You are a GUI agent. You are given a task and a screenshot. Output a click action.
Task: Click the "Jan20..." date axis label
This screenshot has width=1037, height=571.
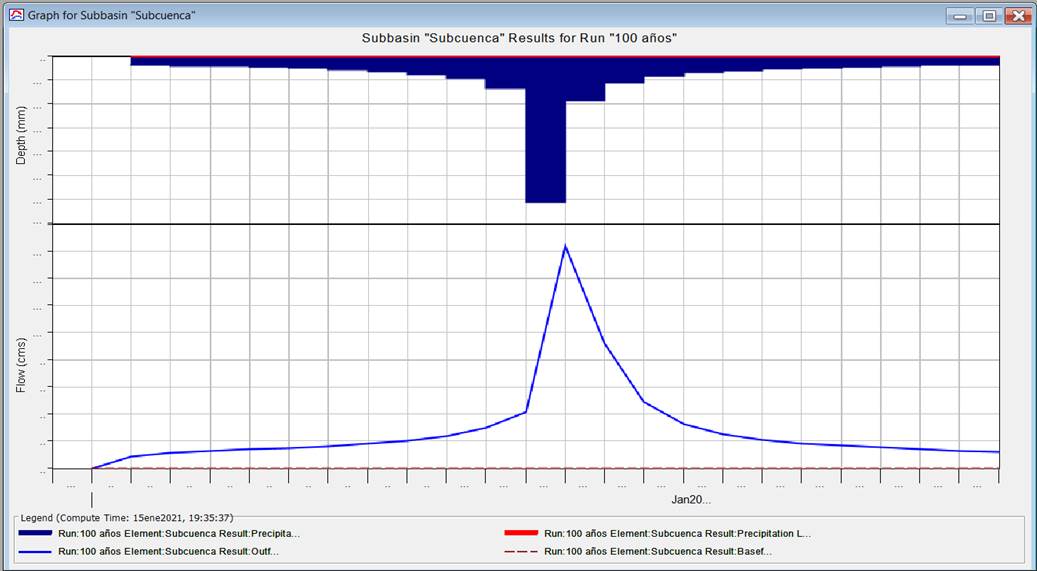click(x=690, y=499)
